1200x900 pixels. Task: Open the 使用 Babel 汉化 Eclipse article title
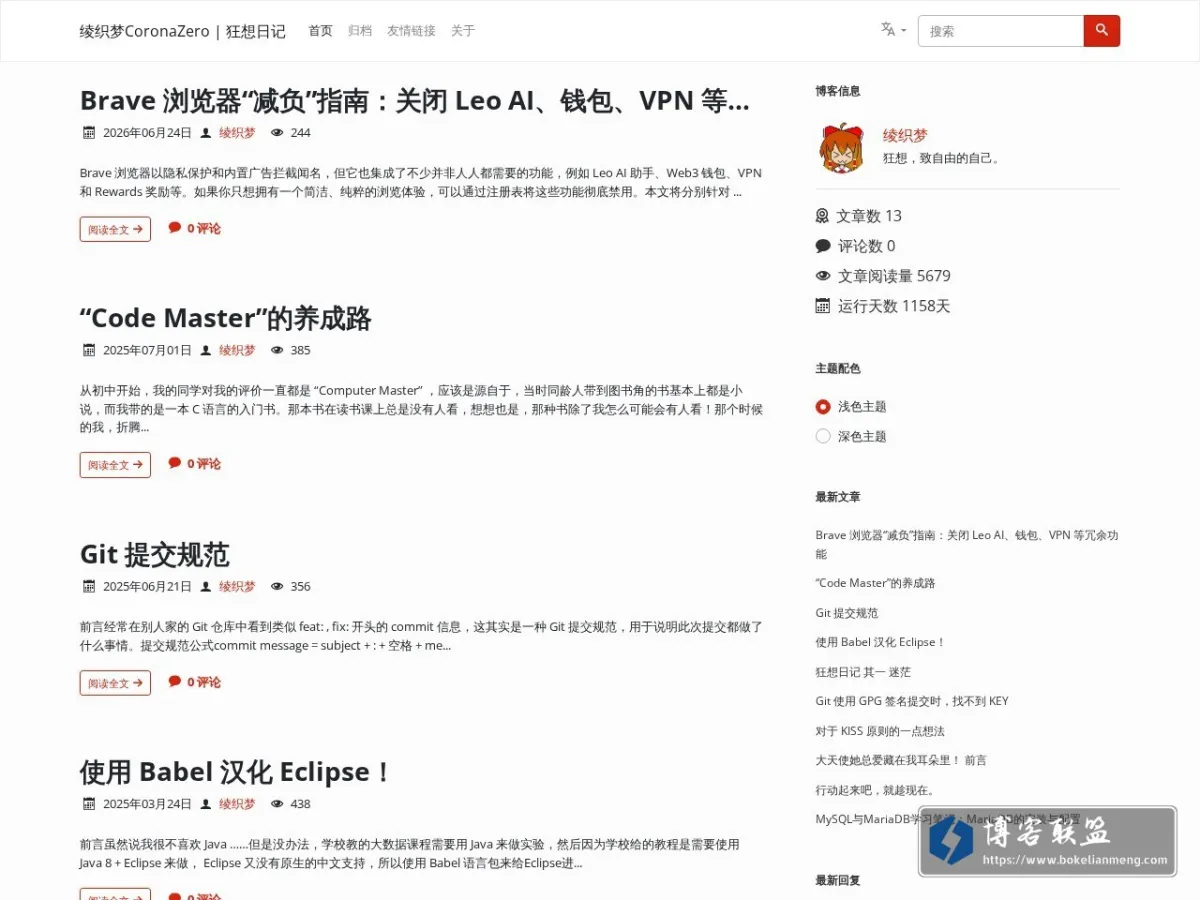[x=236, y=772]
